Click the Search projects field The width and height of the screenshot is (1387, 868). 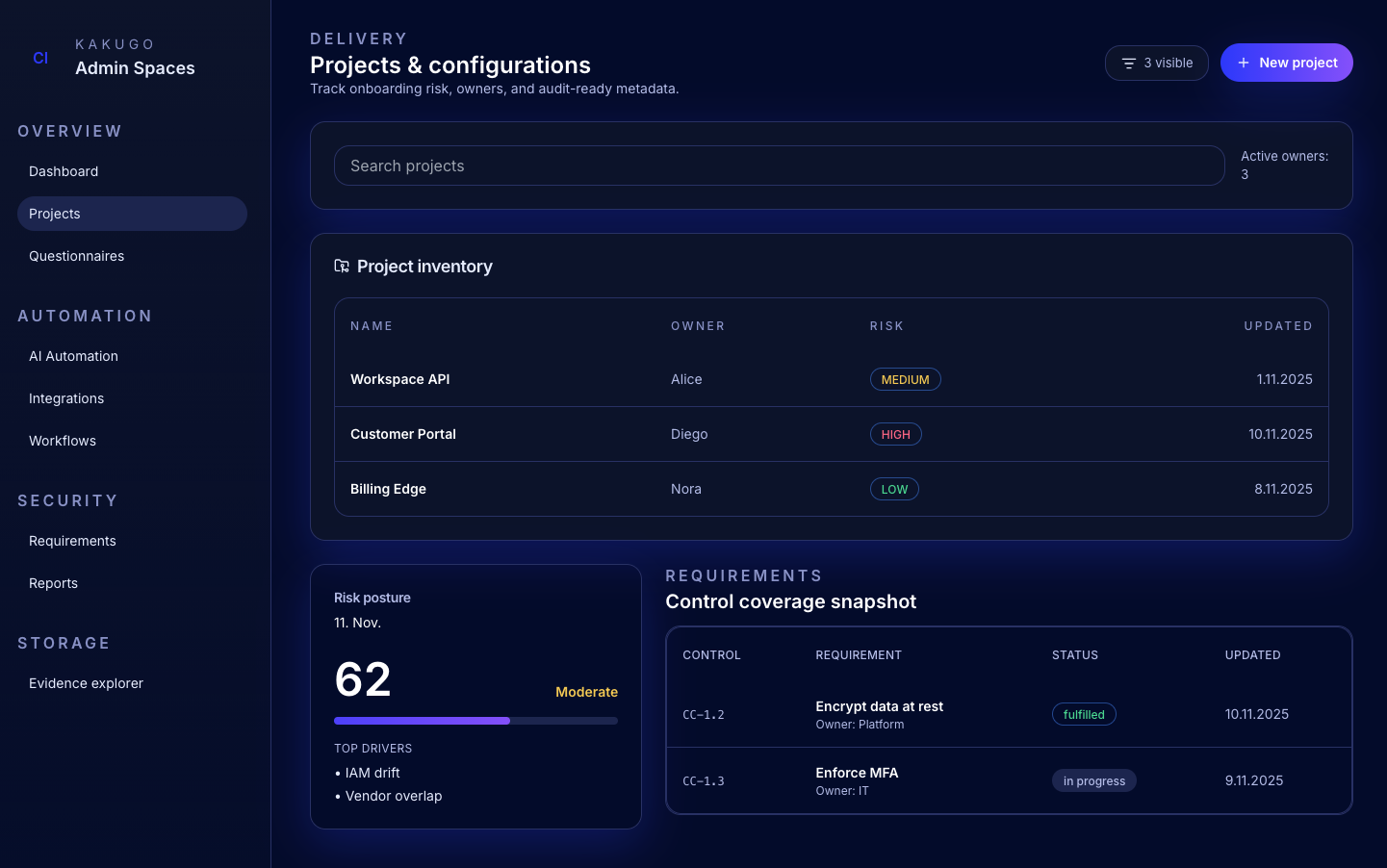[779, 166]
